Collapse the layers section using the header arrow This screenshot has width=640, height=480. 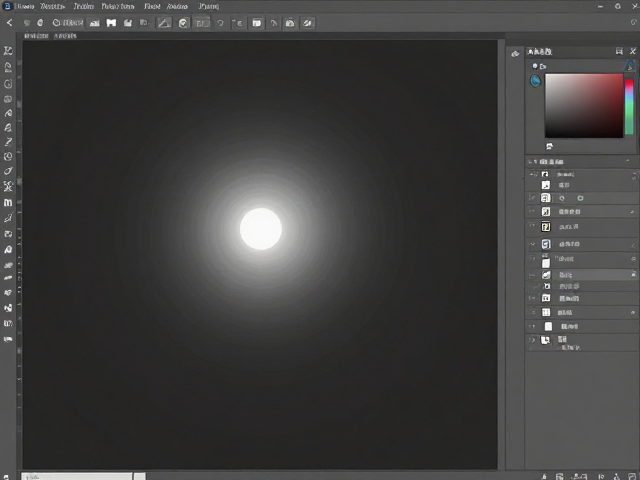click(x=627, y=162)
